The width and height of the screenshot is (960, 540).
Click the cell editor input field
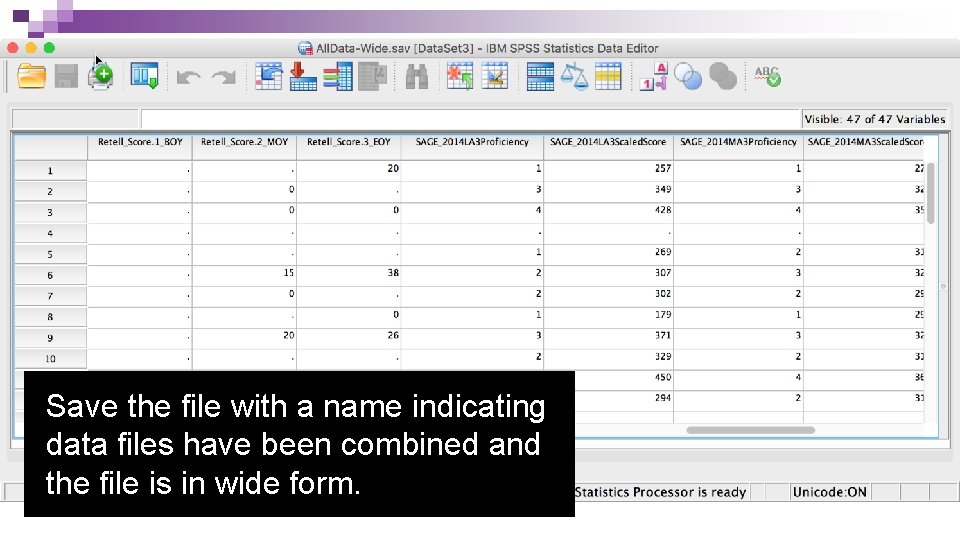(x=470, y=119)
